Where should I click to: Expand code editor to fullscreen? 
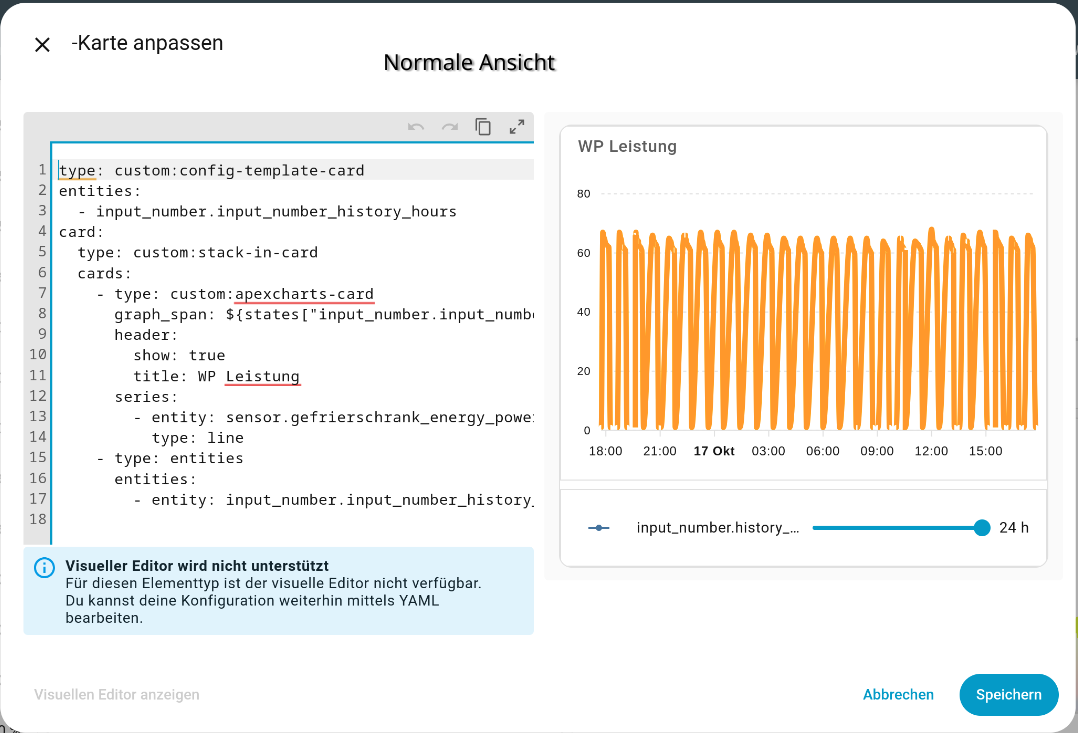point(517,127)
